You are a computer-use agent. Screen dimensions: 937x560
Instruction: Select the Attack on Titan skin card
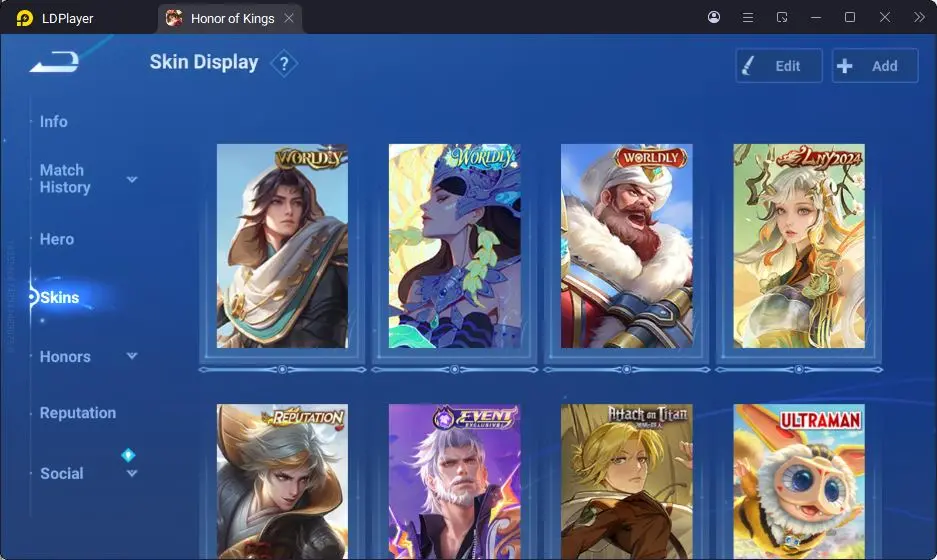coord(626,482)
